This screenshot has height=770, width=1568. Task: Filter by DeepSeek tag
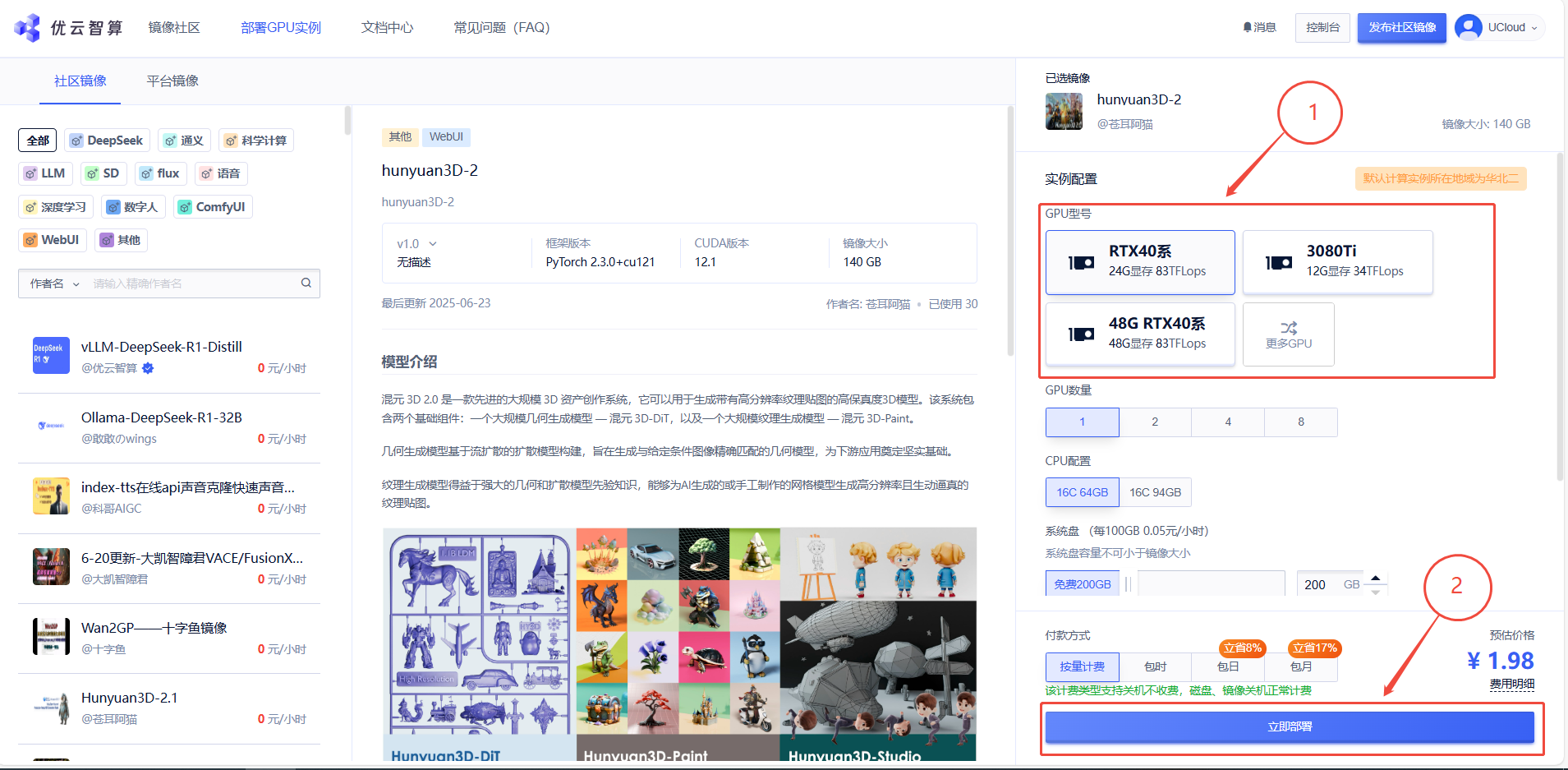pyautogui.click(x=108, y=141)
